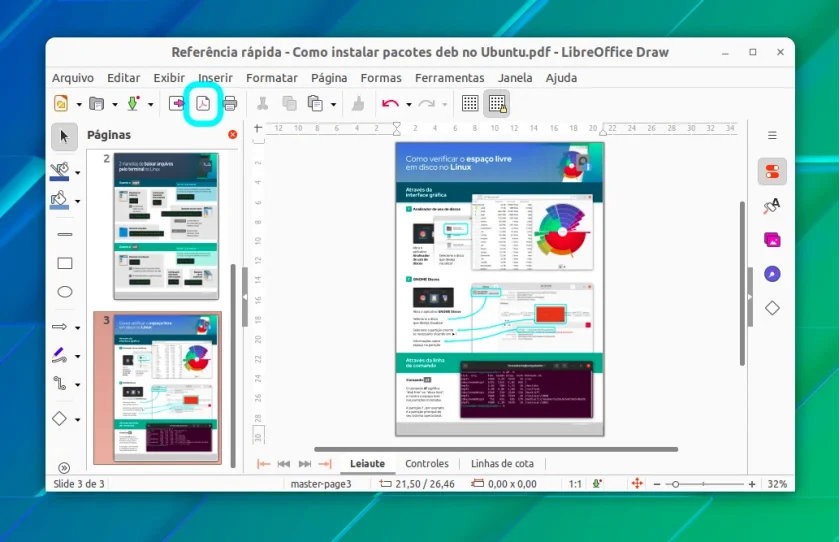Show more drawing tools chevron
This screenshot has width=840, height=542.
click(64, 468)
